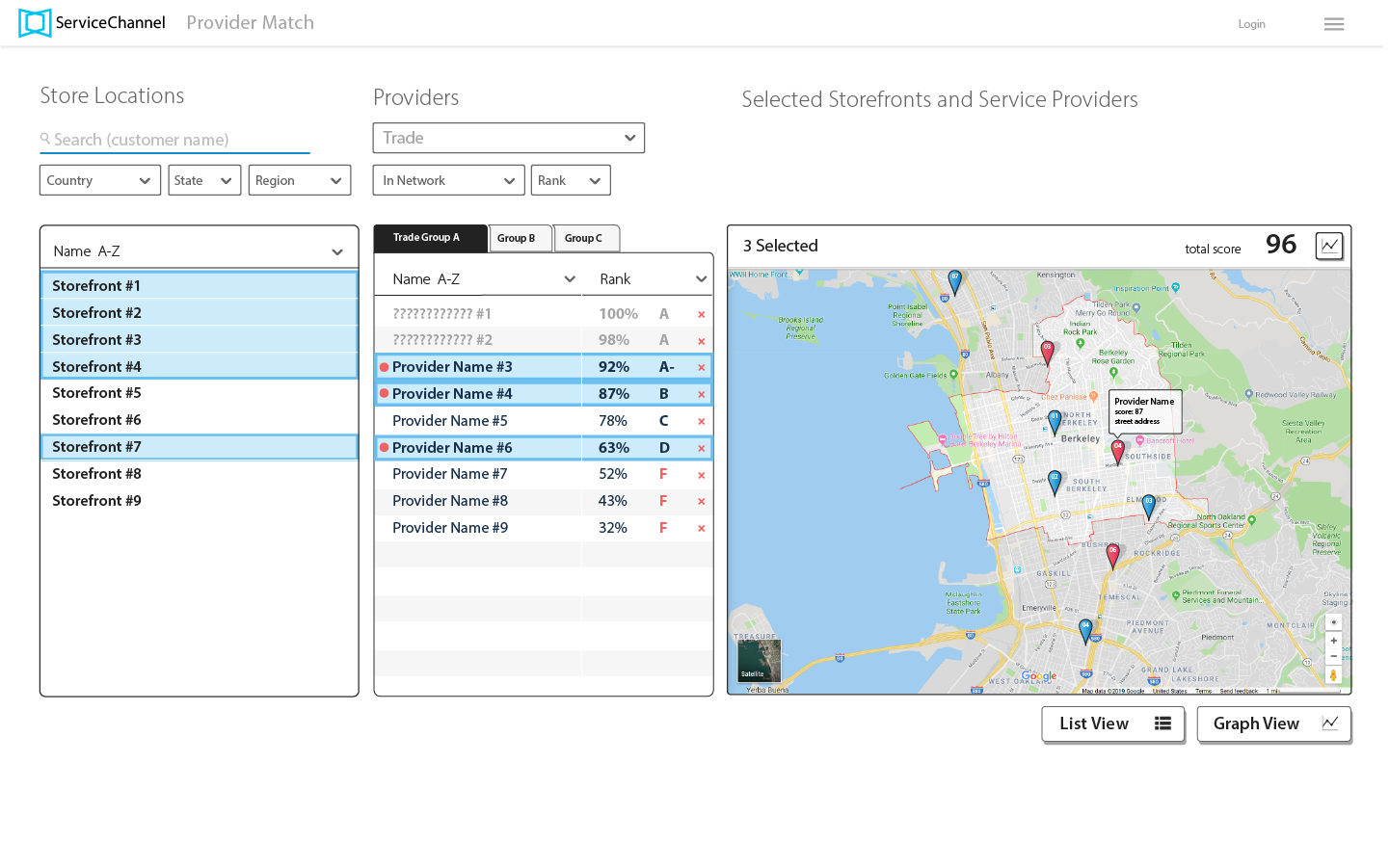Viewport: 1389px width, 868px height.
Task: Select Provider Name #7 row
Action: (544, 475)
